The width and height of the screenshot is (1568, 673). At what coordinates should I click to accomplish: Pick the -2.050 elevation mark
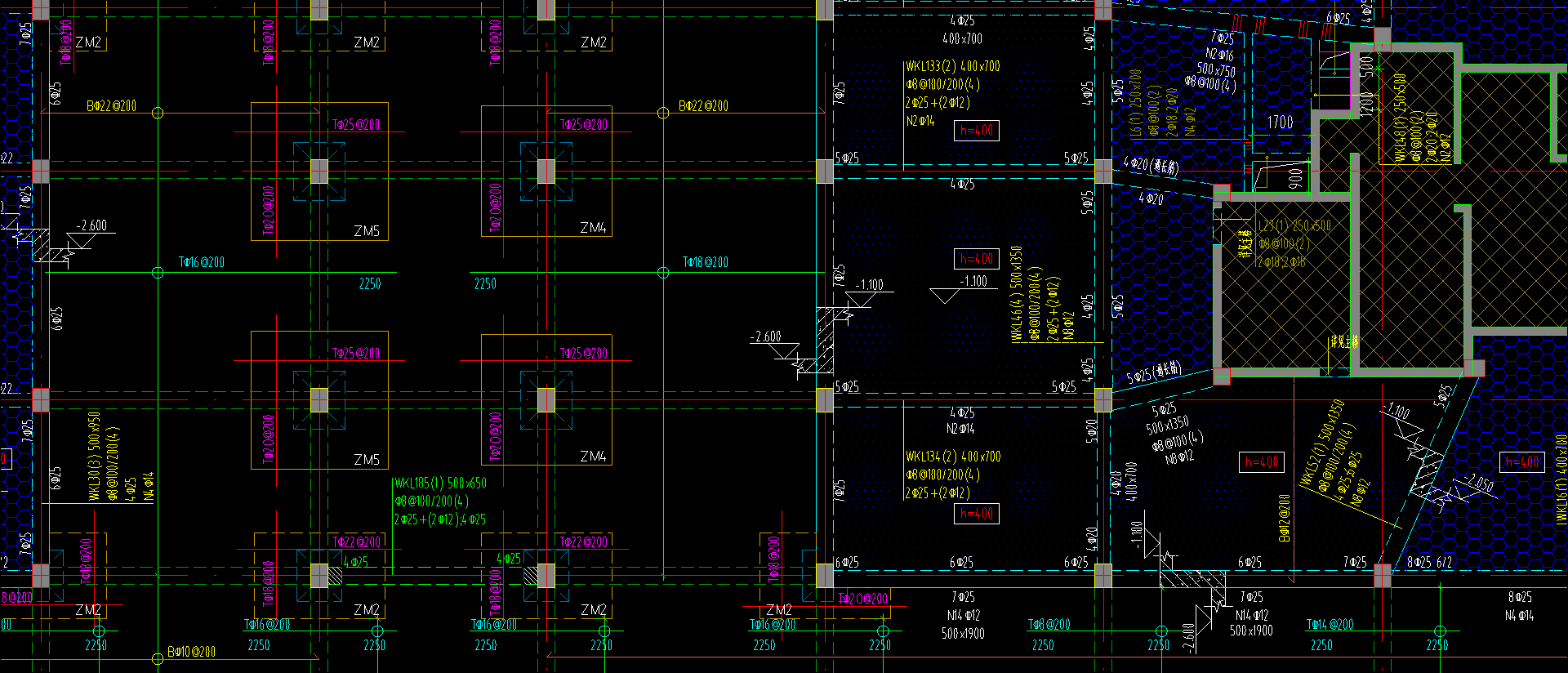[1480, 482]
